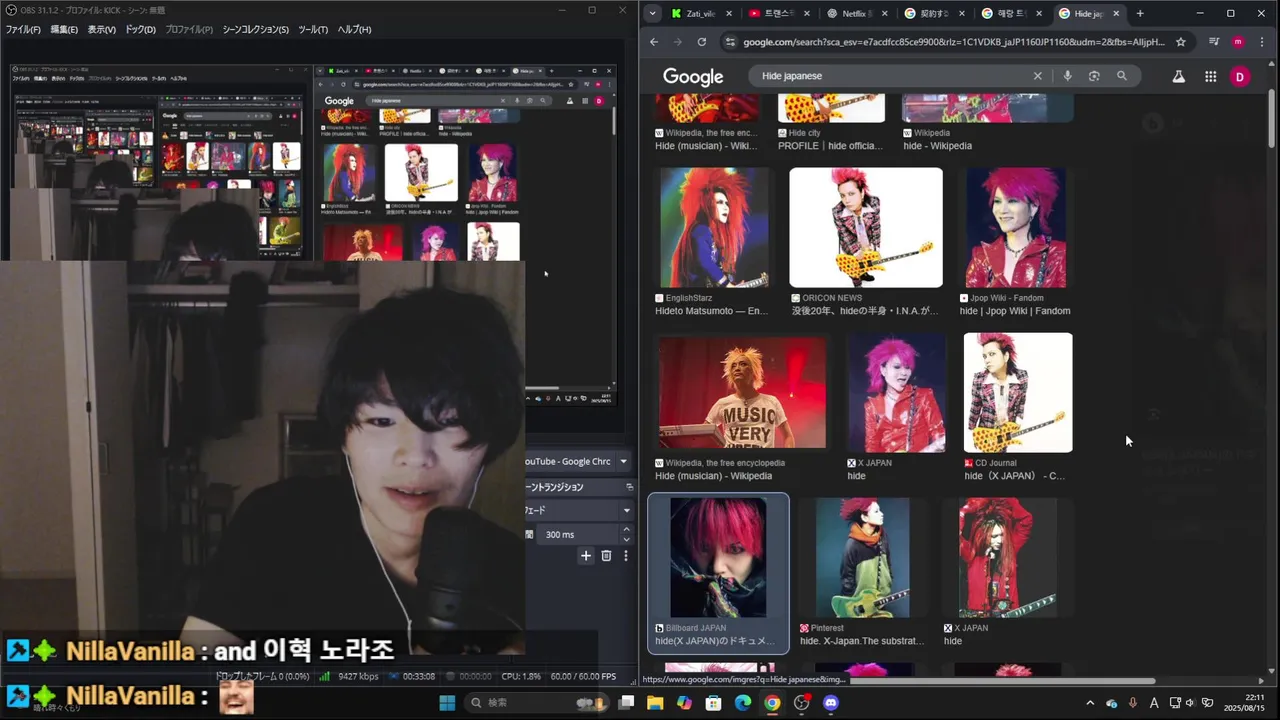Screen dimensions: 1280x720
Task: Open Copilot from the taskbar
Action: (x=684, y=703)
